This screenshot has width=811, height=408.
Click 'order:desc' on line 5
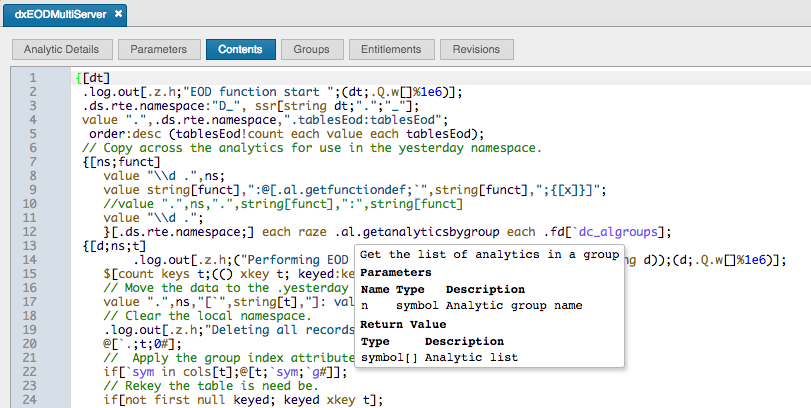125,134
